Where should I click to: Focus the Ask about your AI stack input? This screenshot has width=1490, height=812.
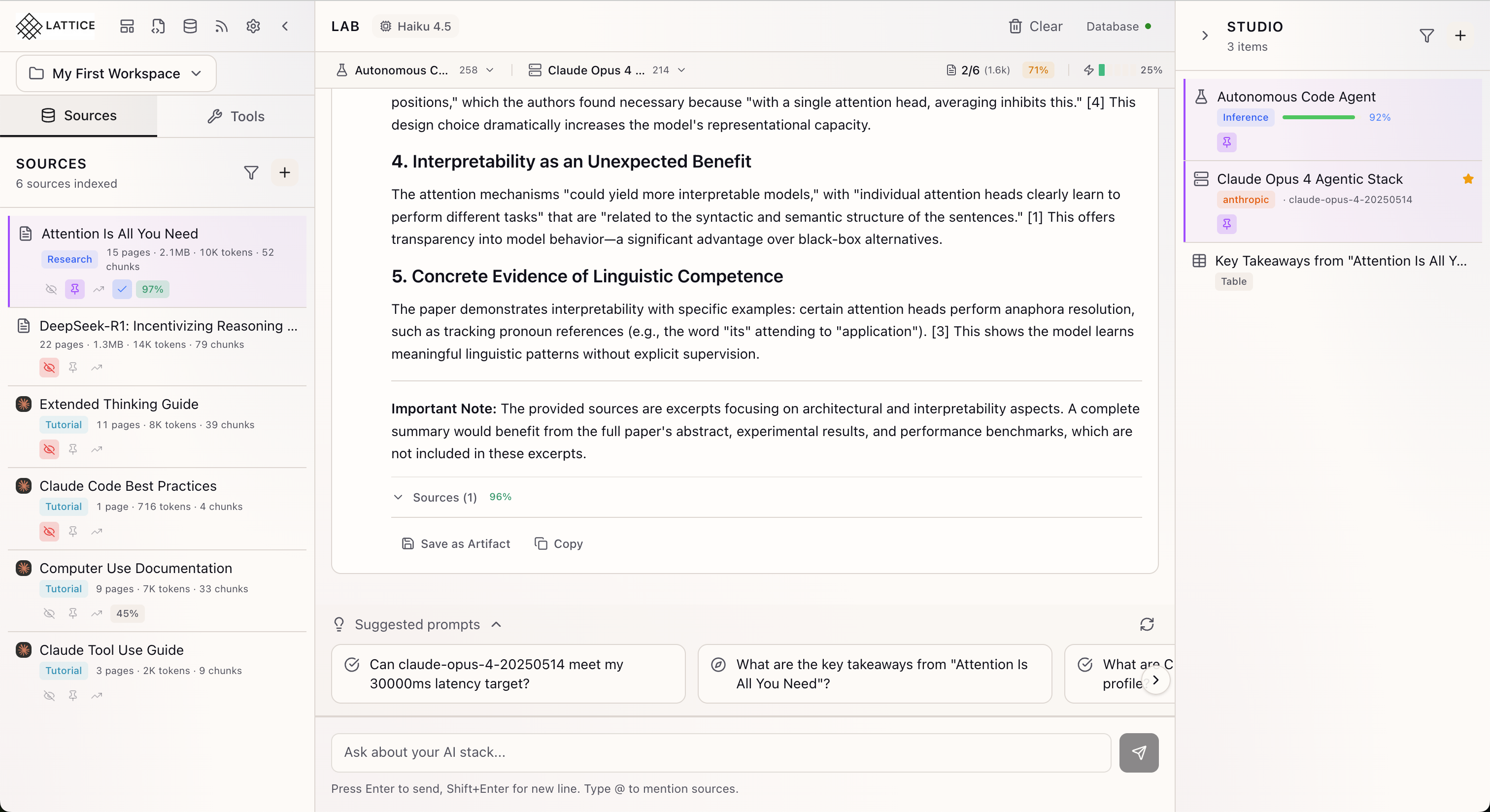(721, 752)
